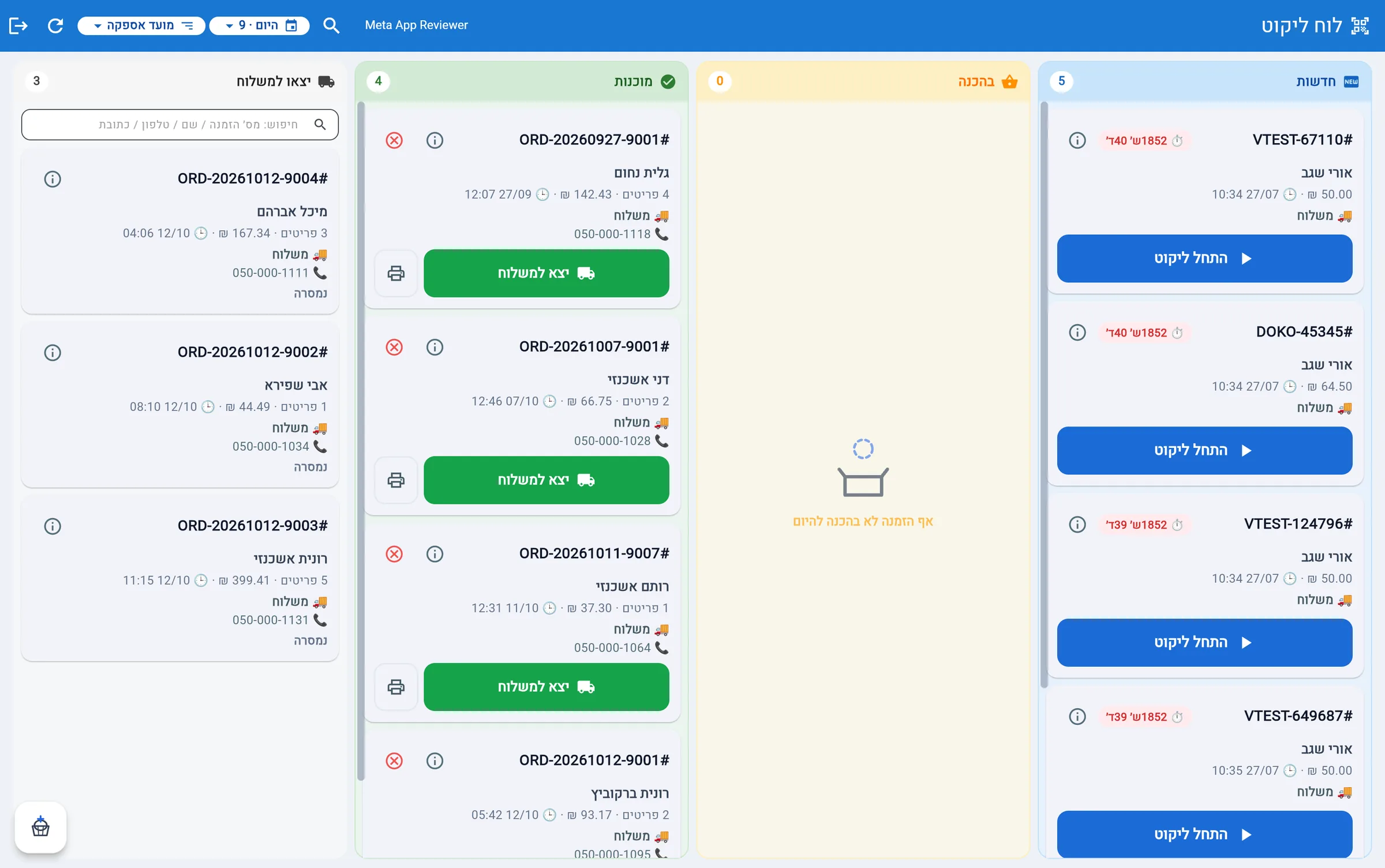Expand the מועד אספקה sort dropdown

141,25
